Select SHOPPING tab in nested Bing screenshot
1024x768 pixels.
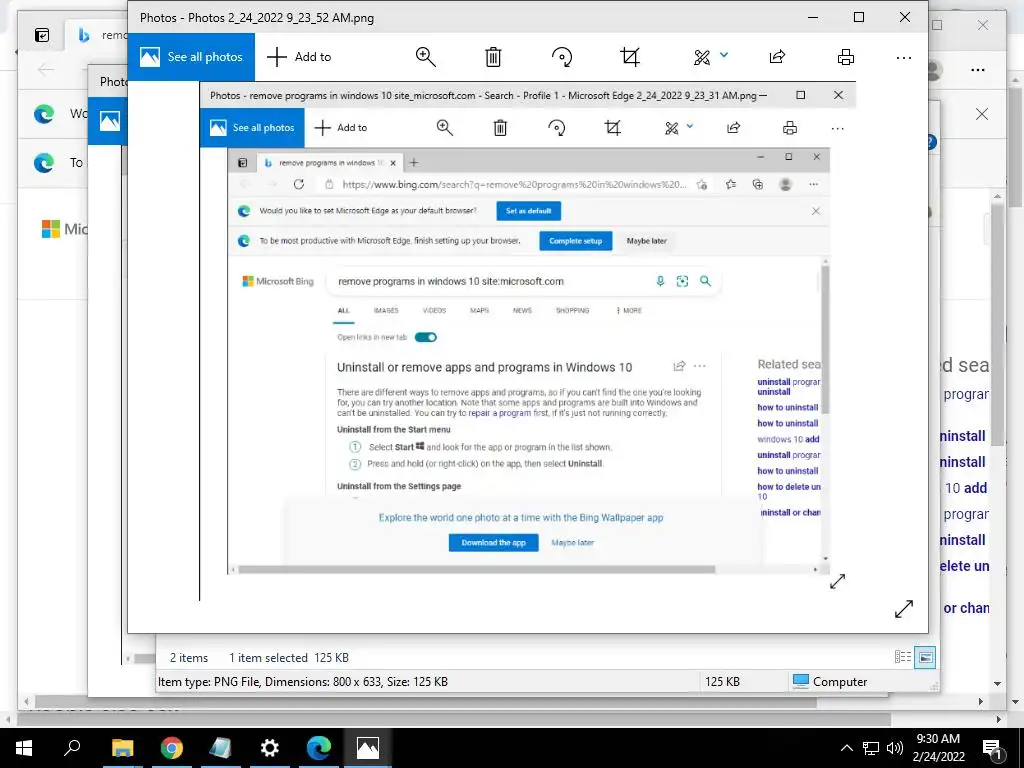[572, 311]
